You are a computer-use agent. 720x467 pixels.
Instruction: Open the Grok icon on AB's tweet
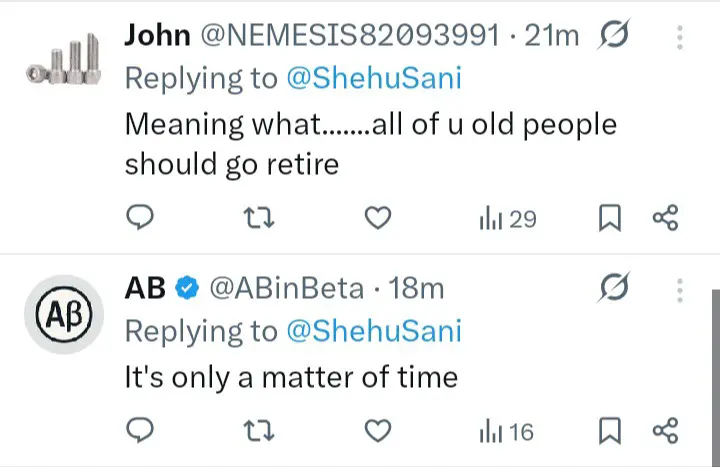pyautogui.click(x=612, y=289)
